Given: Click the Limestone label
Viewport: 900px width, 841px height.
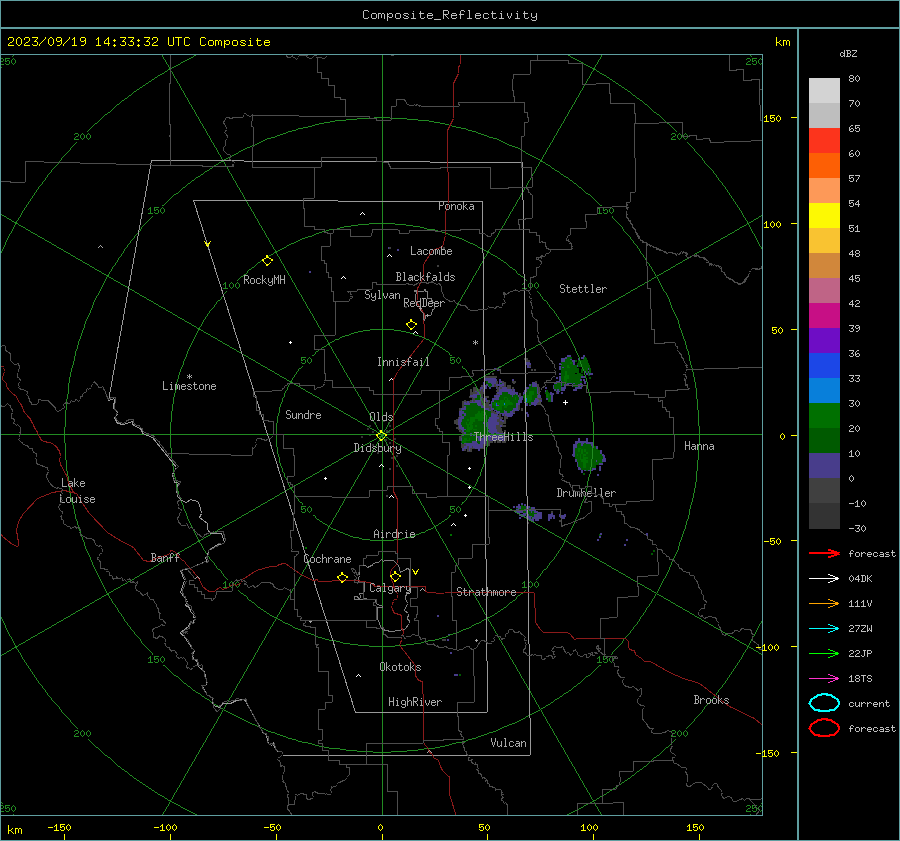Looking at the screenshot, I should coord(189,386).
